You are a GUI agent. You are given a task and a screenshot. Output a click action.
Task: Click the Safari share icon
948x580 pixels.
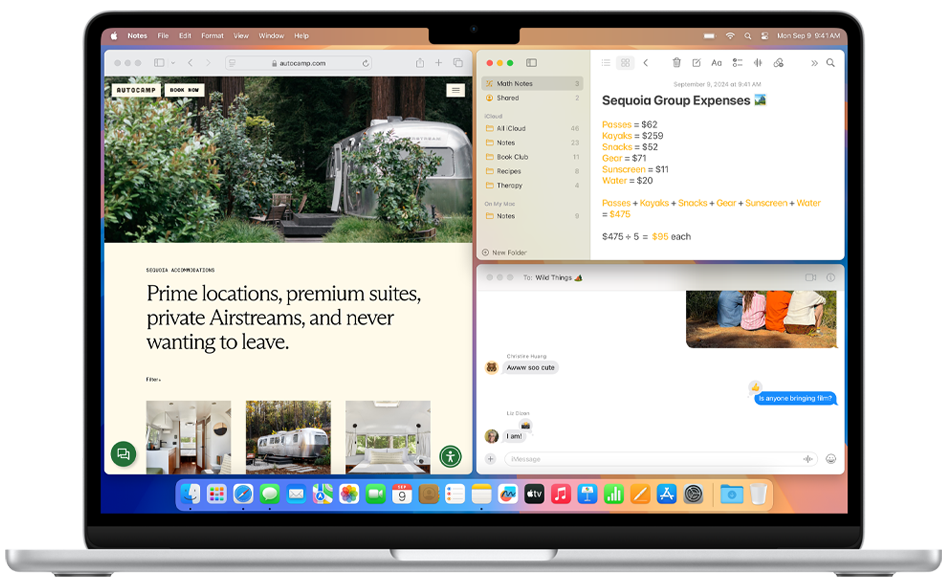(x=420, y=63)
